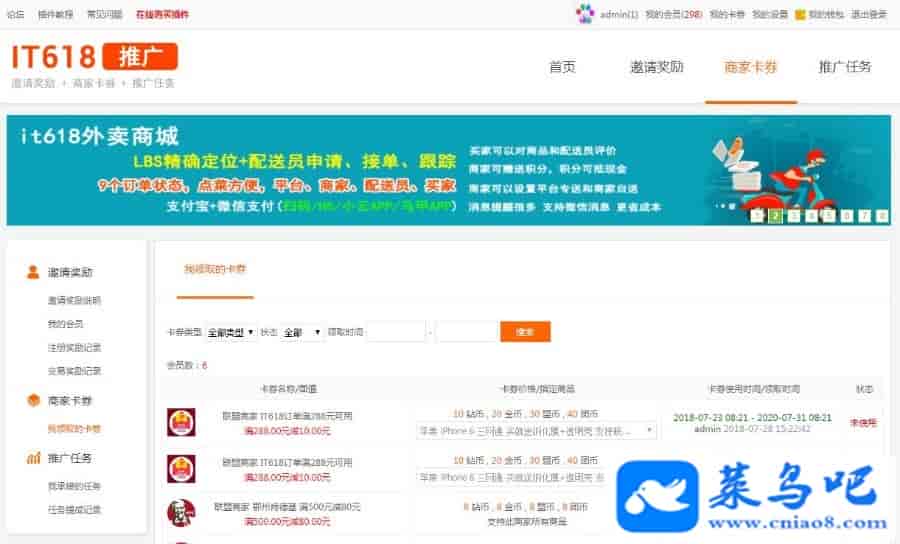Click the 卡券价格/指定商品 column header
Screen dimensions: 900x544
pyautogui.click(x=537, y=389)
